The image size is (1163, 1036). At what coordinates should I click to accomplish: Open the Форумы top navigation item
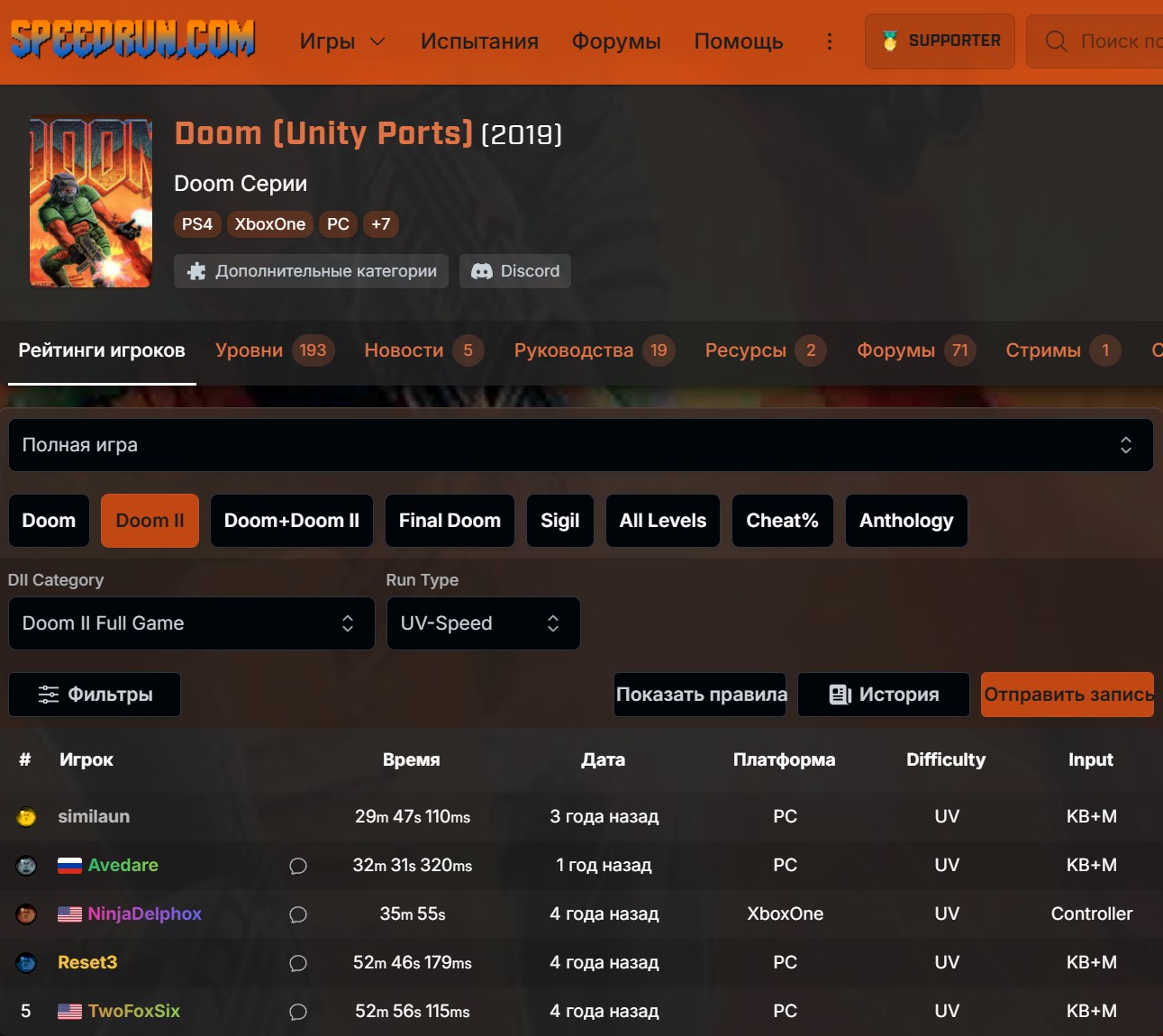(x=616, y=41)
